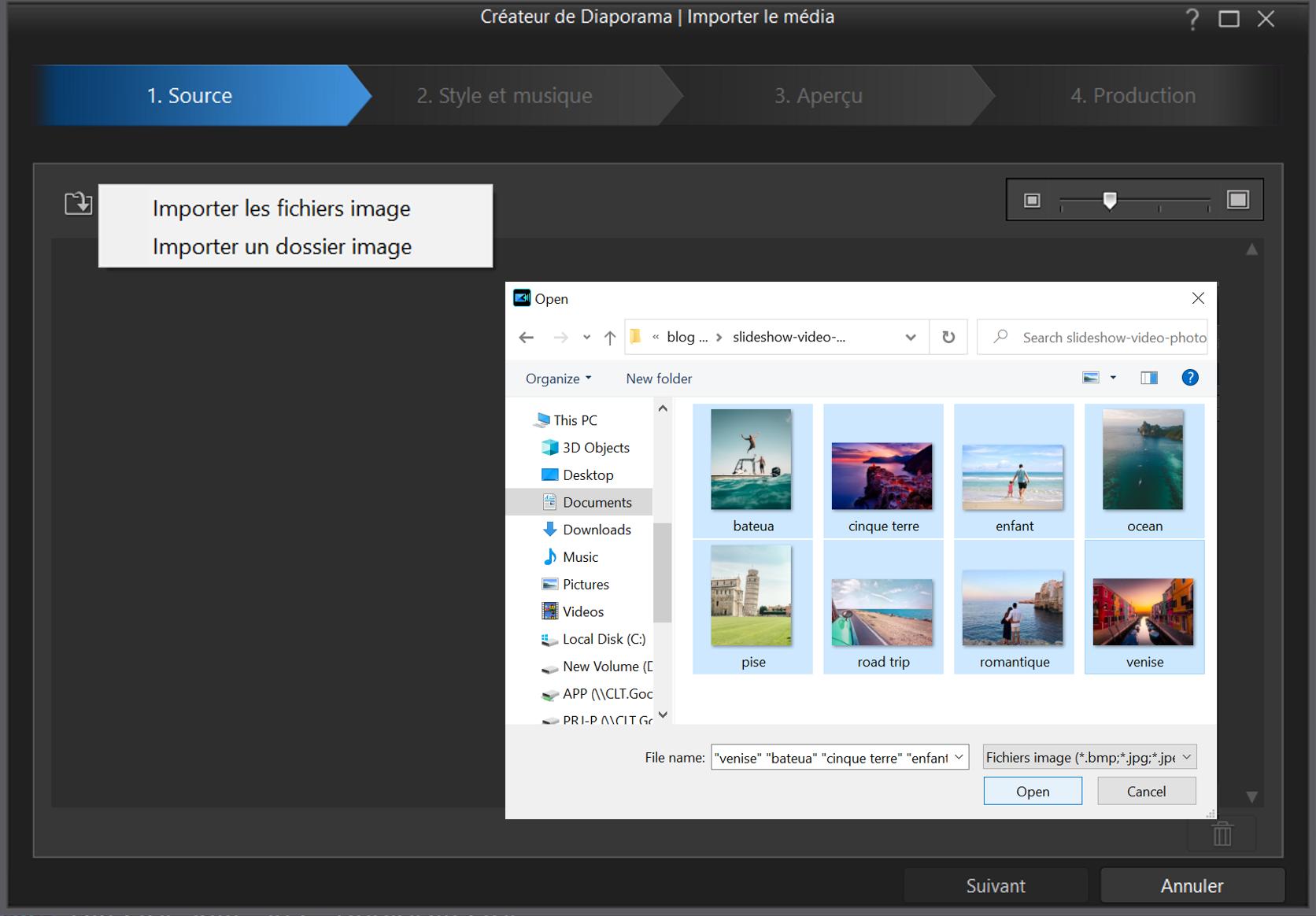Click the small thumbnail size icon

(1032, 201)
